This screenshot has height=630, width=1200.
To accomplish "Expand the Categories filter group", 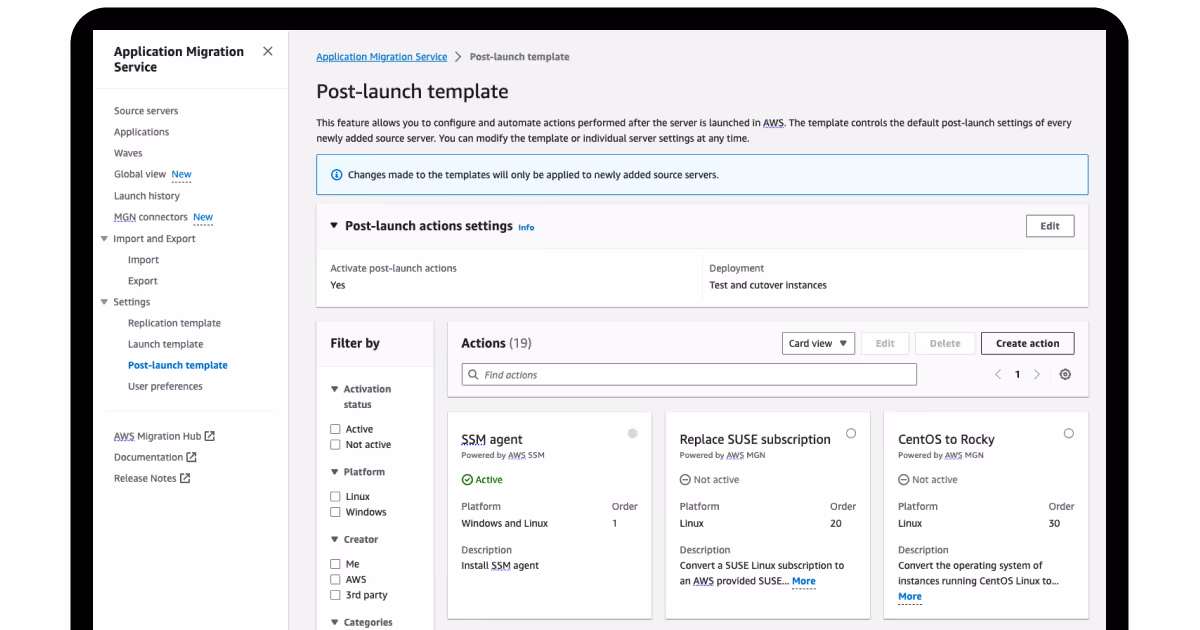I will click(335, 621).
